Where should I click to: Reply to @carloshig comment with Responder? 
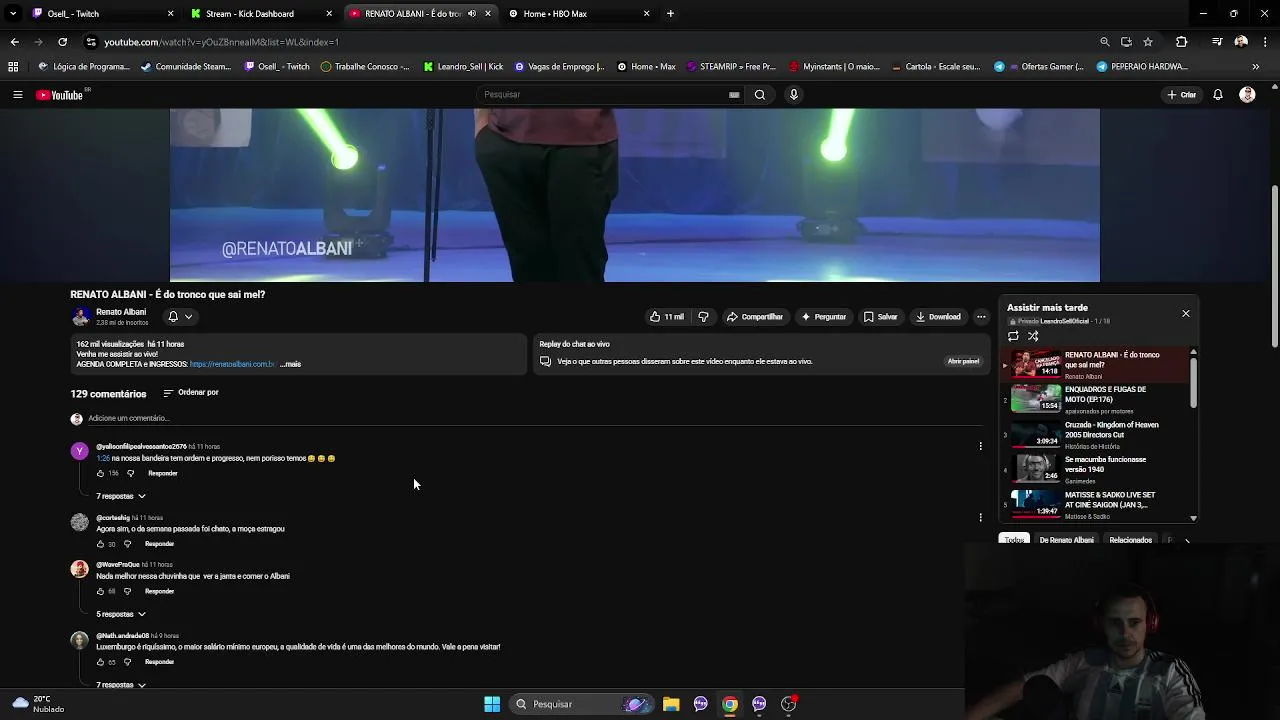coord(160,544)
